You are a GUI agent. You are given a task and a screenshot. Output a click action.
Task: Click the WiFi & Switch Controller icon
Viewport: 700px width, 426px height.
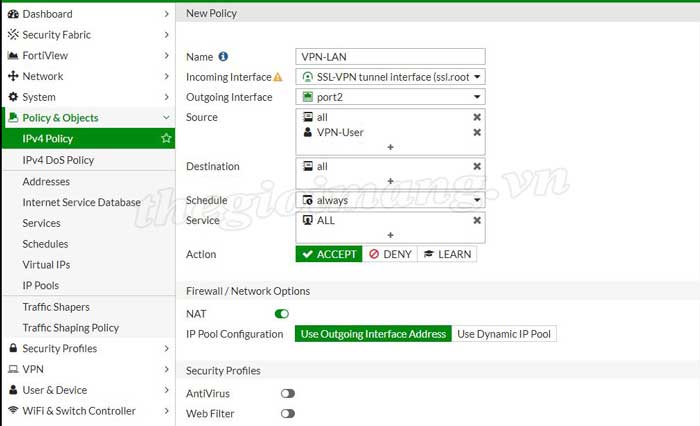coord(13,410)
